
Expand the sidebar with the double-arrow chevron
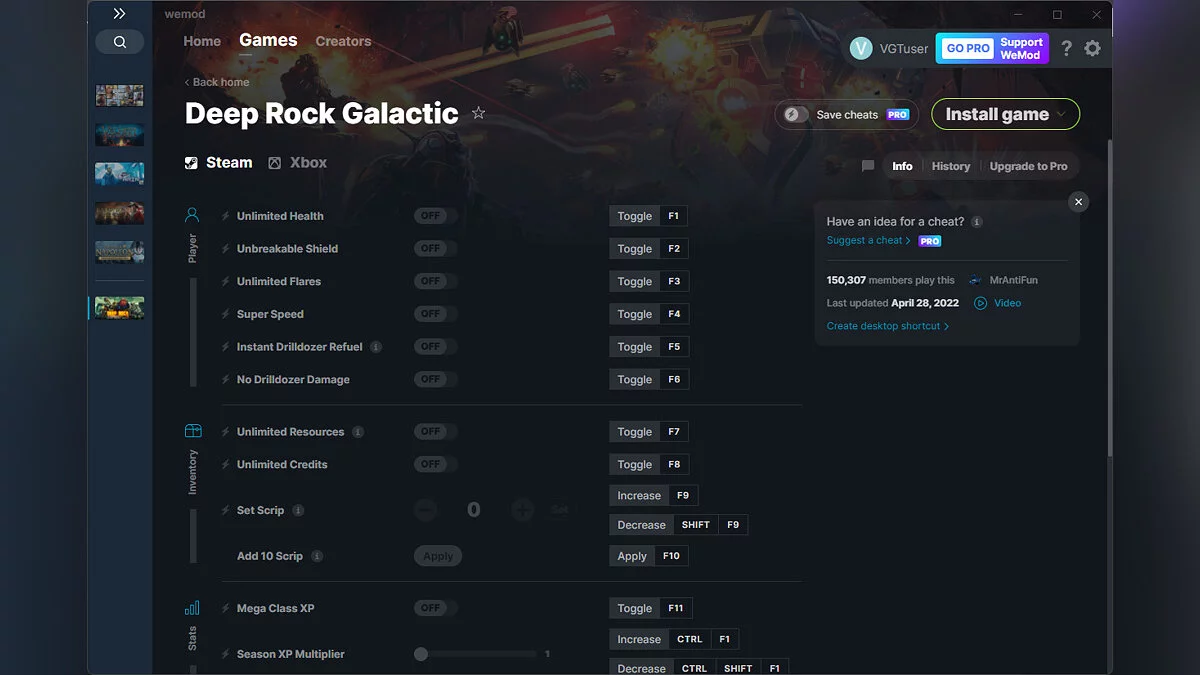tap(119, 14)
